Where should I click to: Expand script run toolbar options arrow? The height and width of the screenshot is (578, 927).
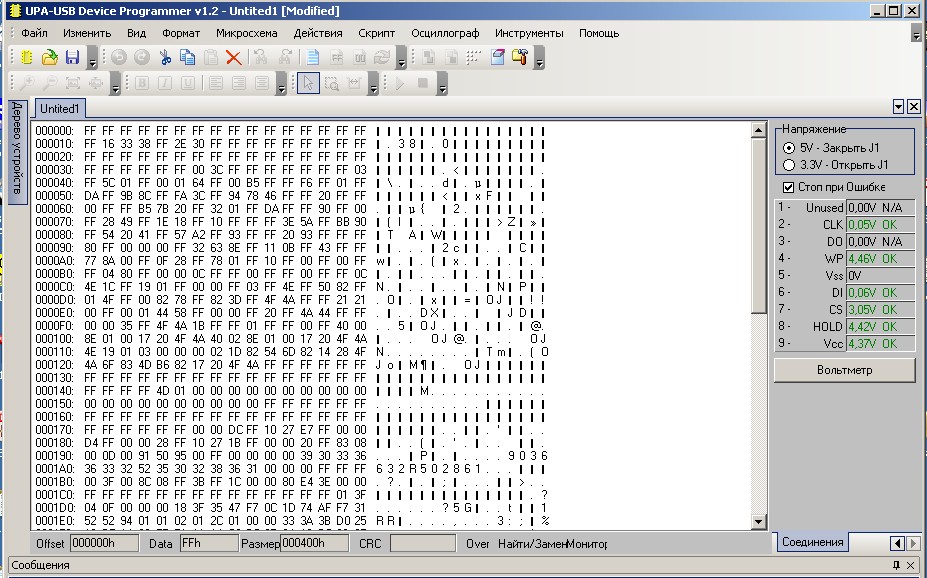point(443,84)
